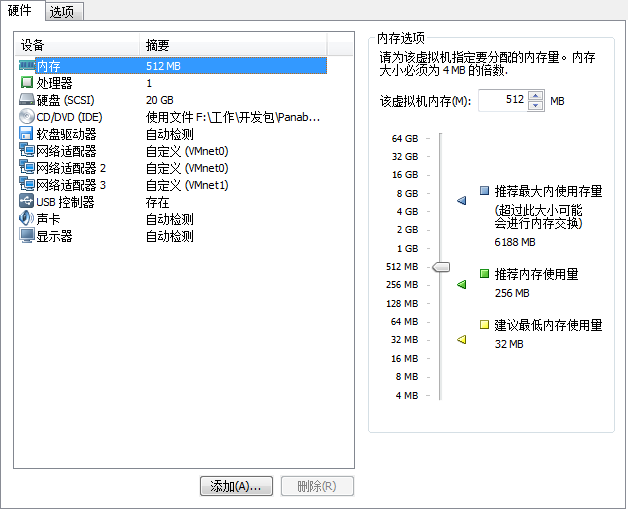628x510 pixels.
Task: Click the network adapter 3 icon
Action: point(27,184)
